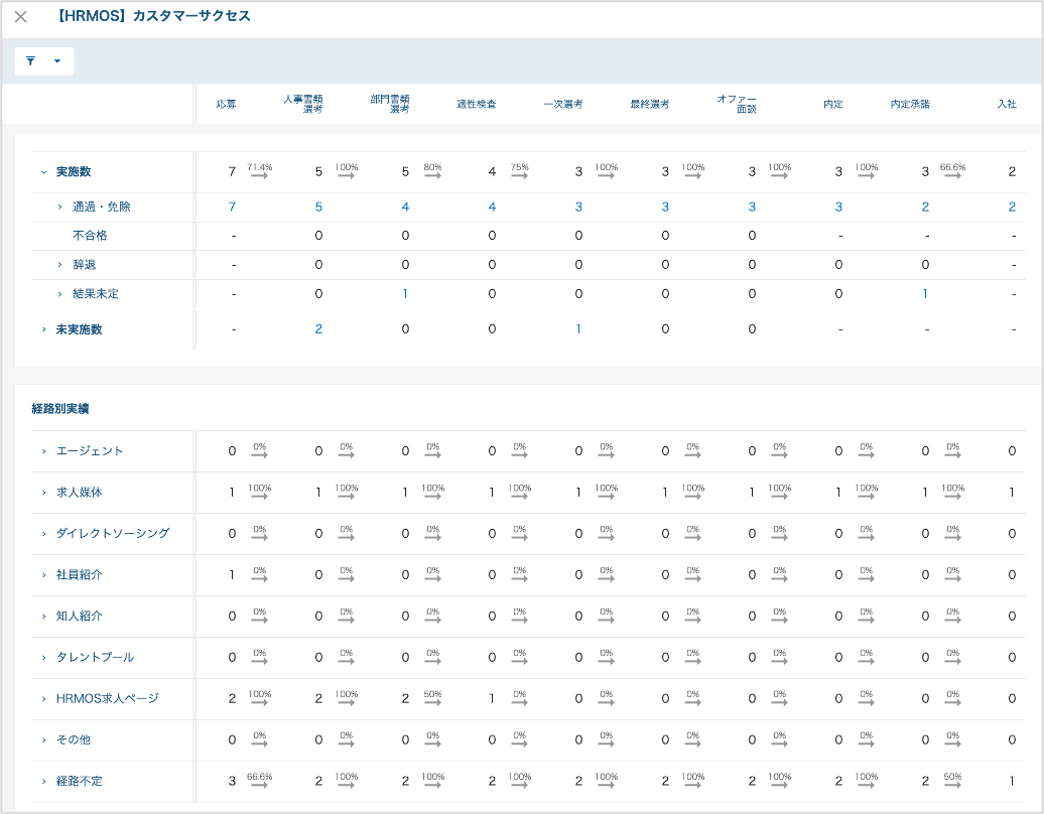Select the 適性検査 column header
Image resolution: width=1044 pixels, height=814 pixels.
[x=477, y=104]
